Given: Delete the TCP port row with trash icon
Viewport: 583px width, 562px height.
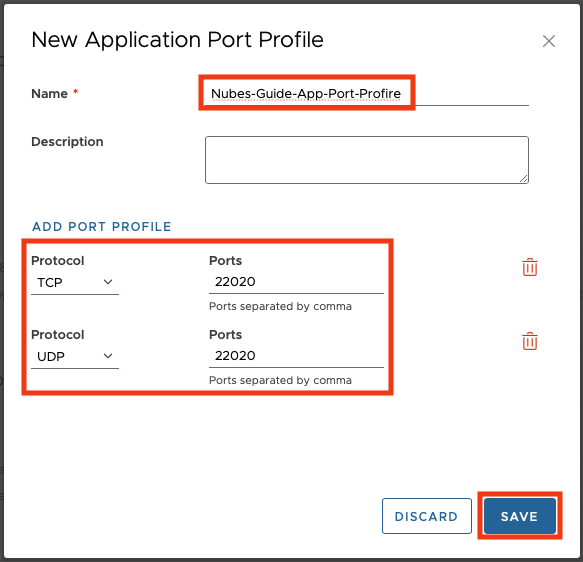Looking at the screenshot, I should [x=529, y=267].
